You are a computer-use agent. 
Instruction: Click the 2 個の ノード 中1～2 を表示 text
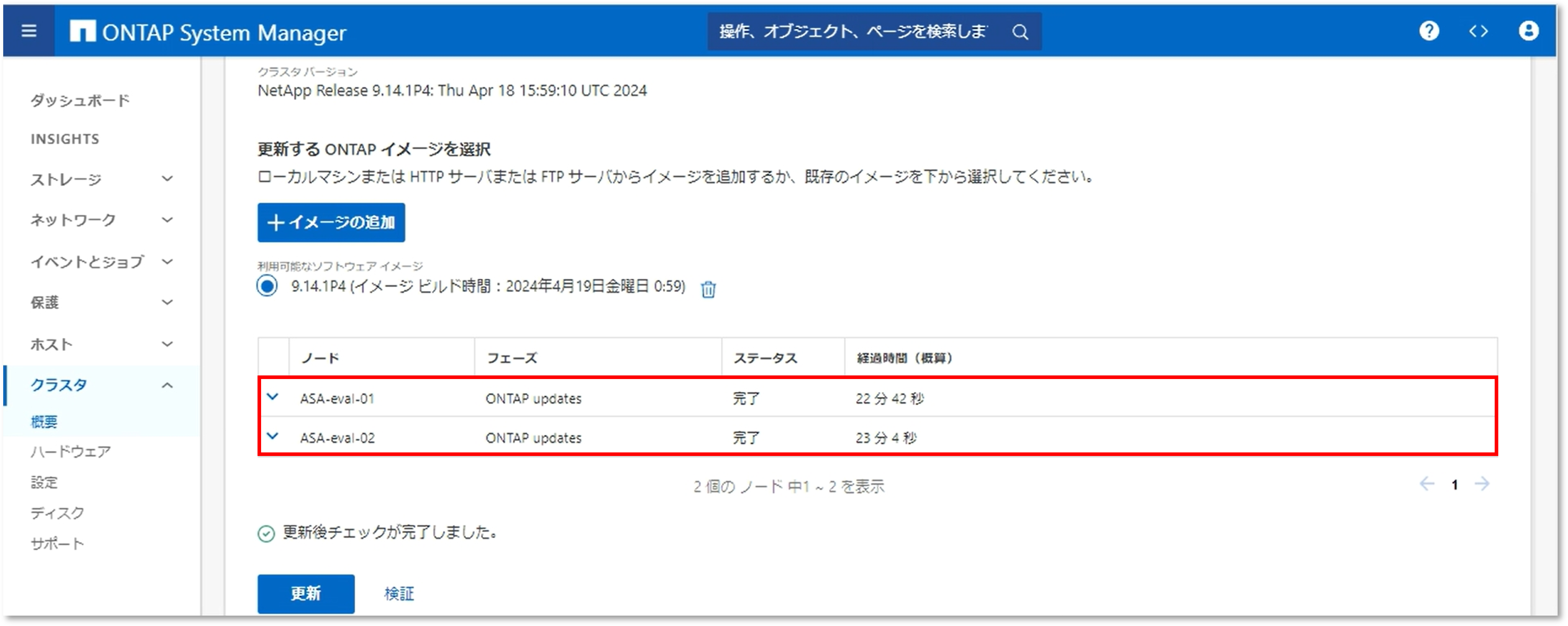(x=789, y=486)
